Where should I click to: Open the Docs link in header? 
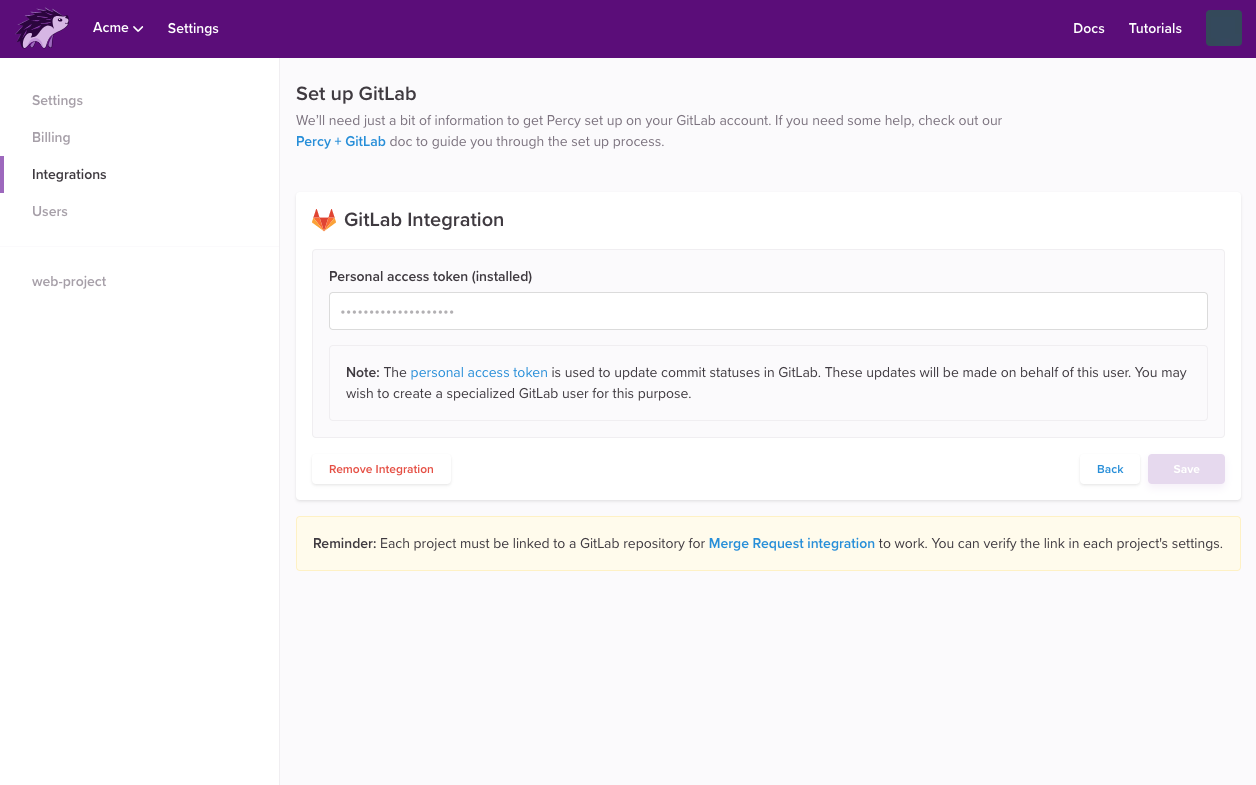[1088, 28]
